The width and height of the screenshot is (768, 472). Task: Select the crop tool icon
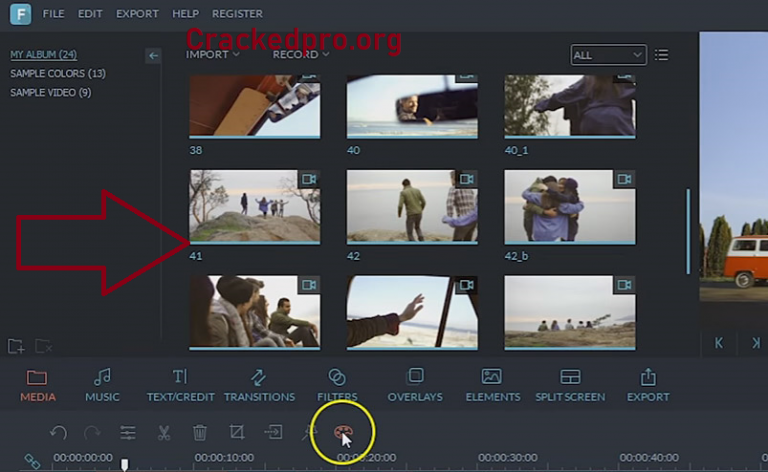coord(237,433)
